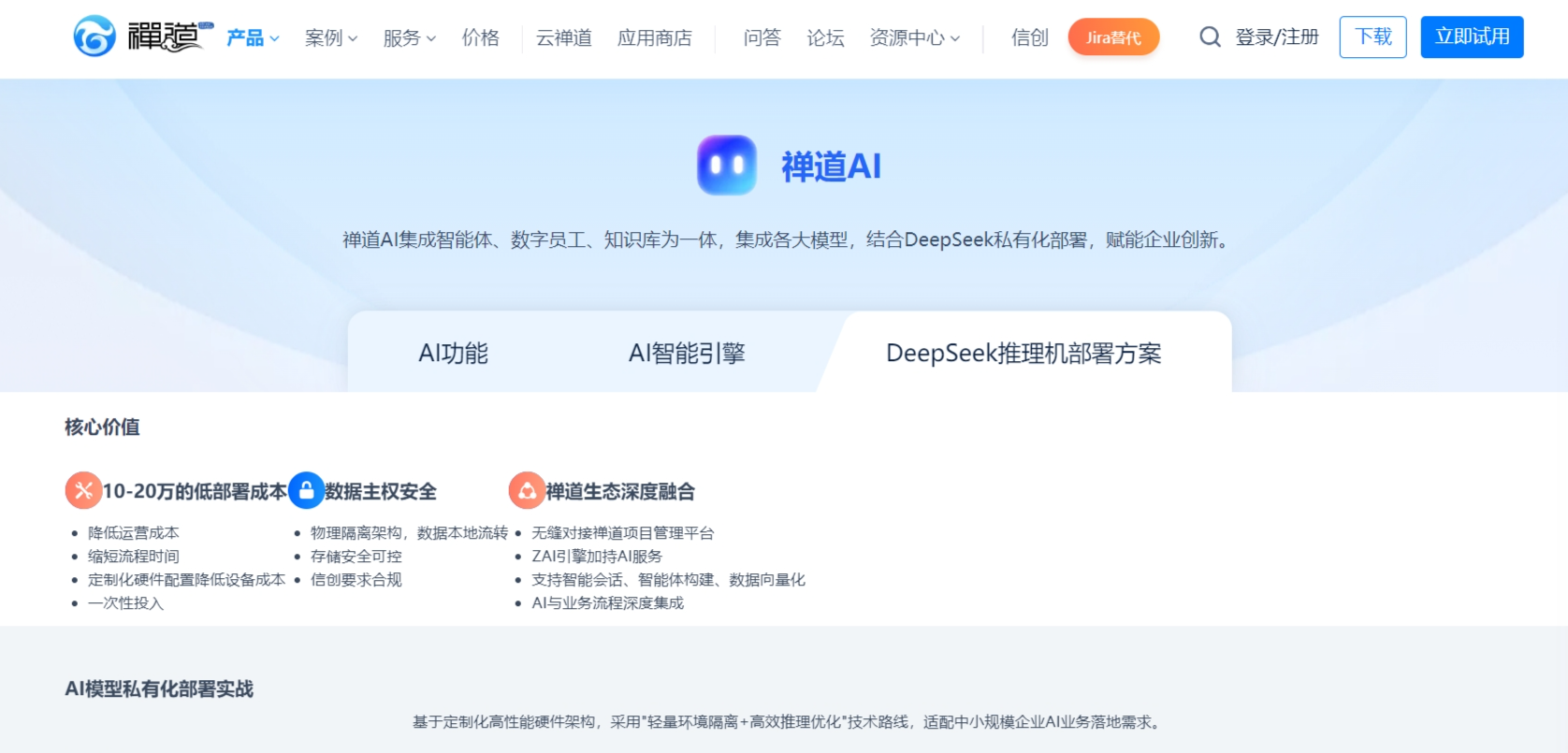Click the 核心价值 heading

[102, 427]
